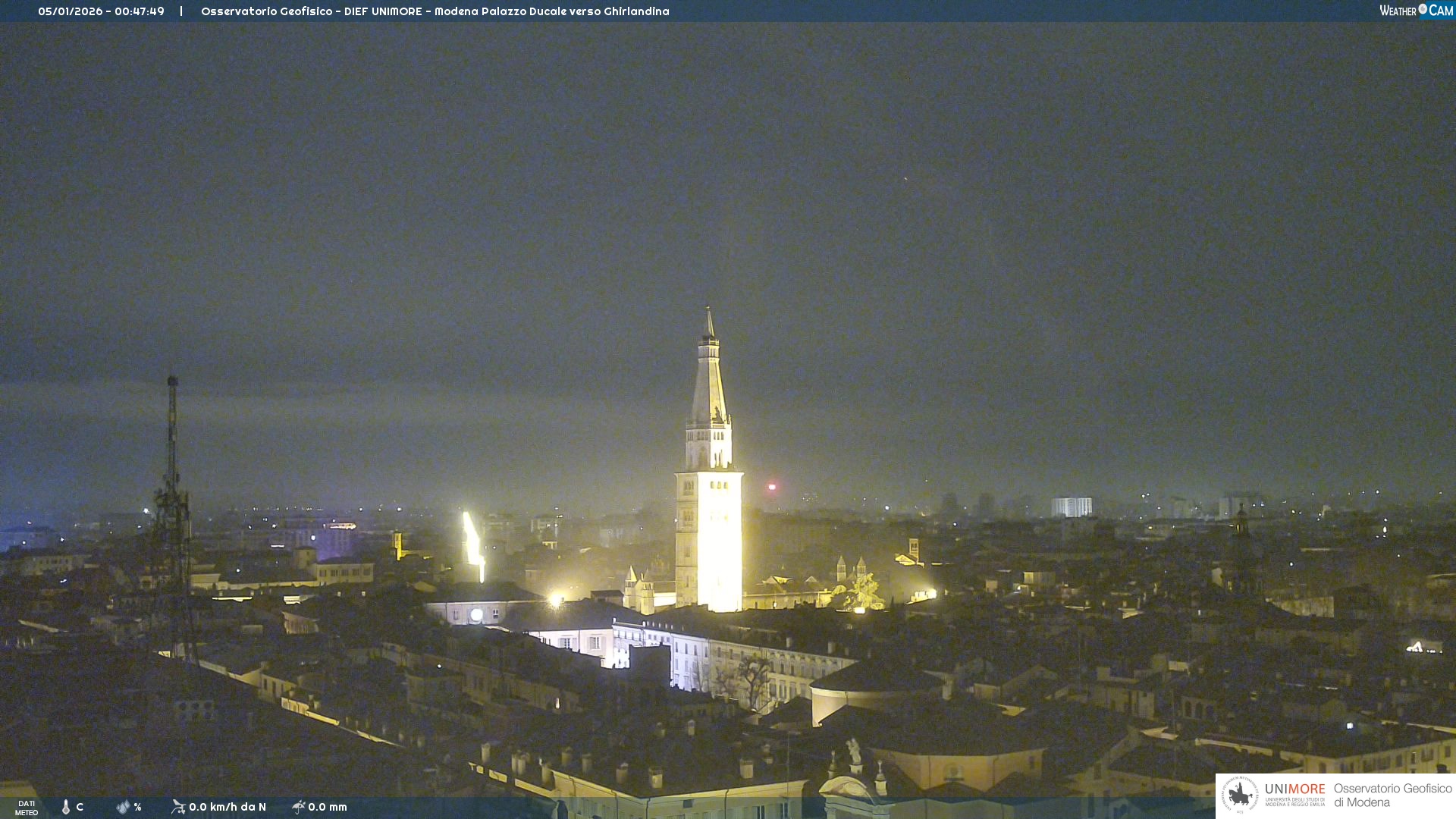The width and height of the screenshot is (1456, 819).
Task: Click the WeatherCam logo text
Action: click(1398, 11)
